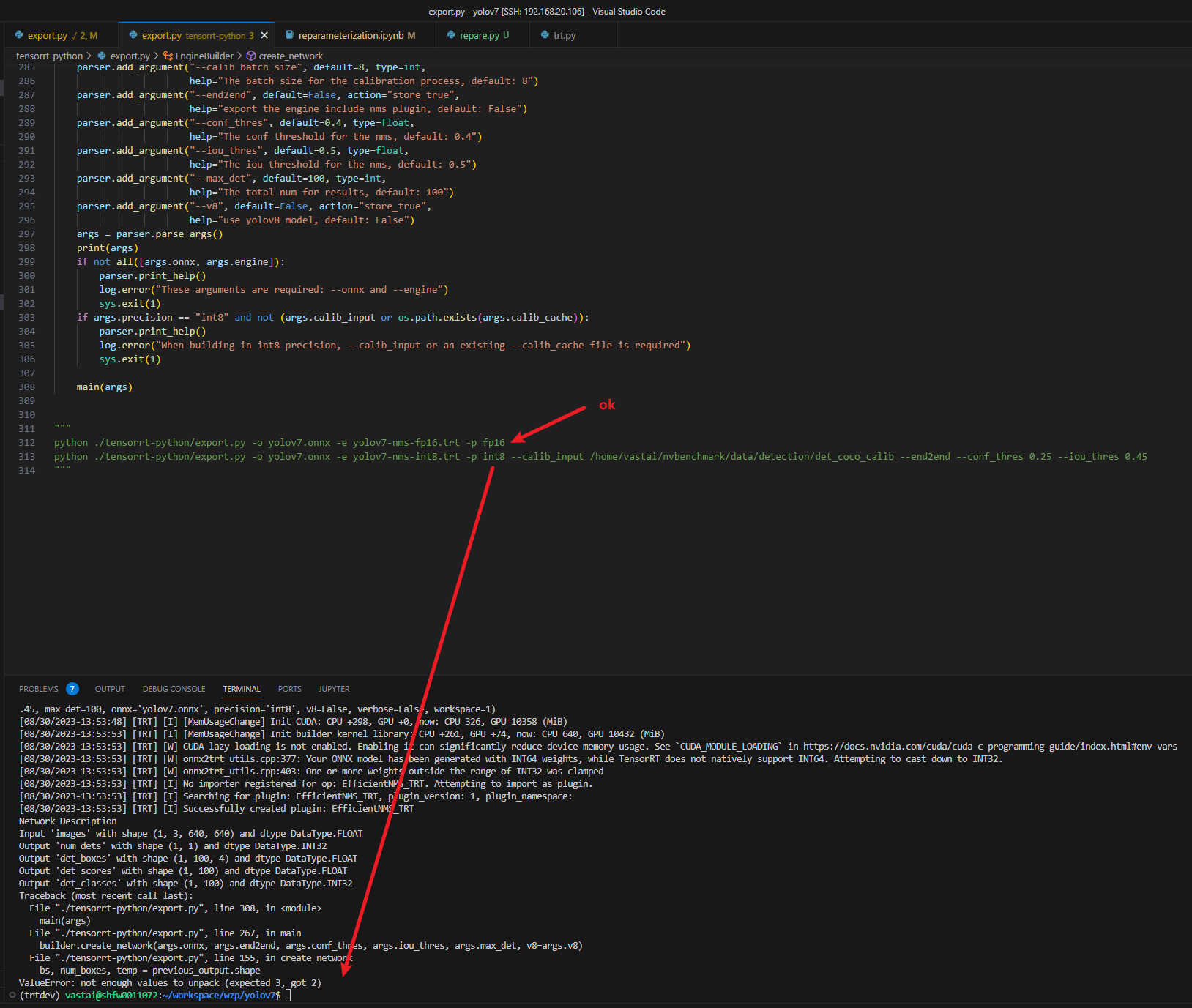Select tensorrt-python in the breadcrumb path
This screenshot has height=1008, width=1192.
(50, 56)
